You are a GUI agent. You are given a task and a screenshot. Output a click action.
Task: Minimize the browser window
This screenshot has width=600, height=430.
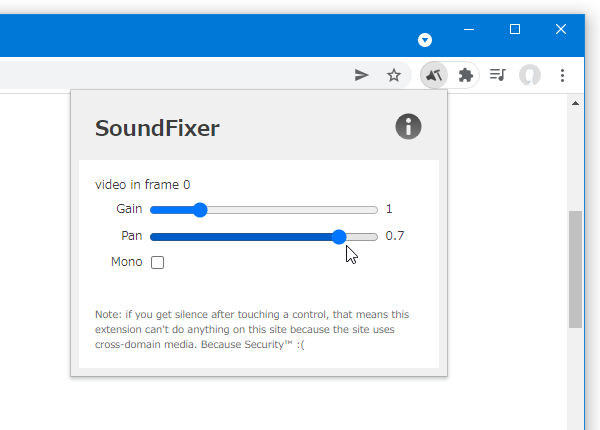(x=469, y=29)
